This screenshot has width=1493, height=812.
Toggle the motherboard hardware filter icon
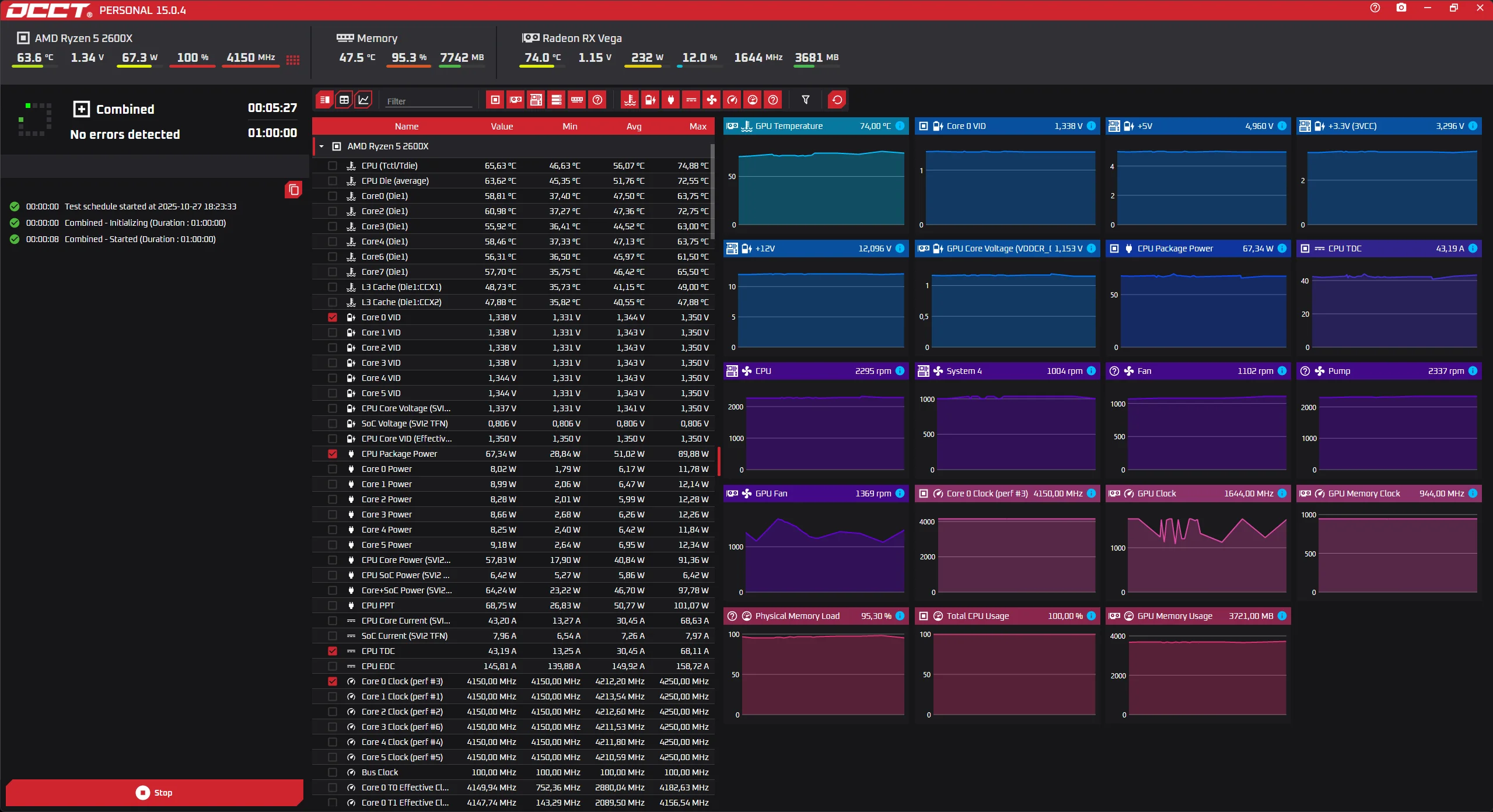click(536, 100)
